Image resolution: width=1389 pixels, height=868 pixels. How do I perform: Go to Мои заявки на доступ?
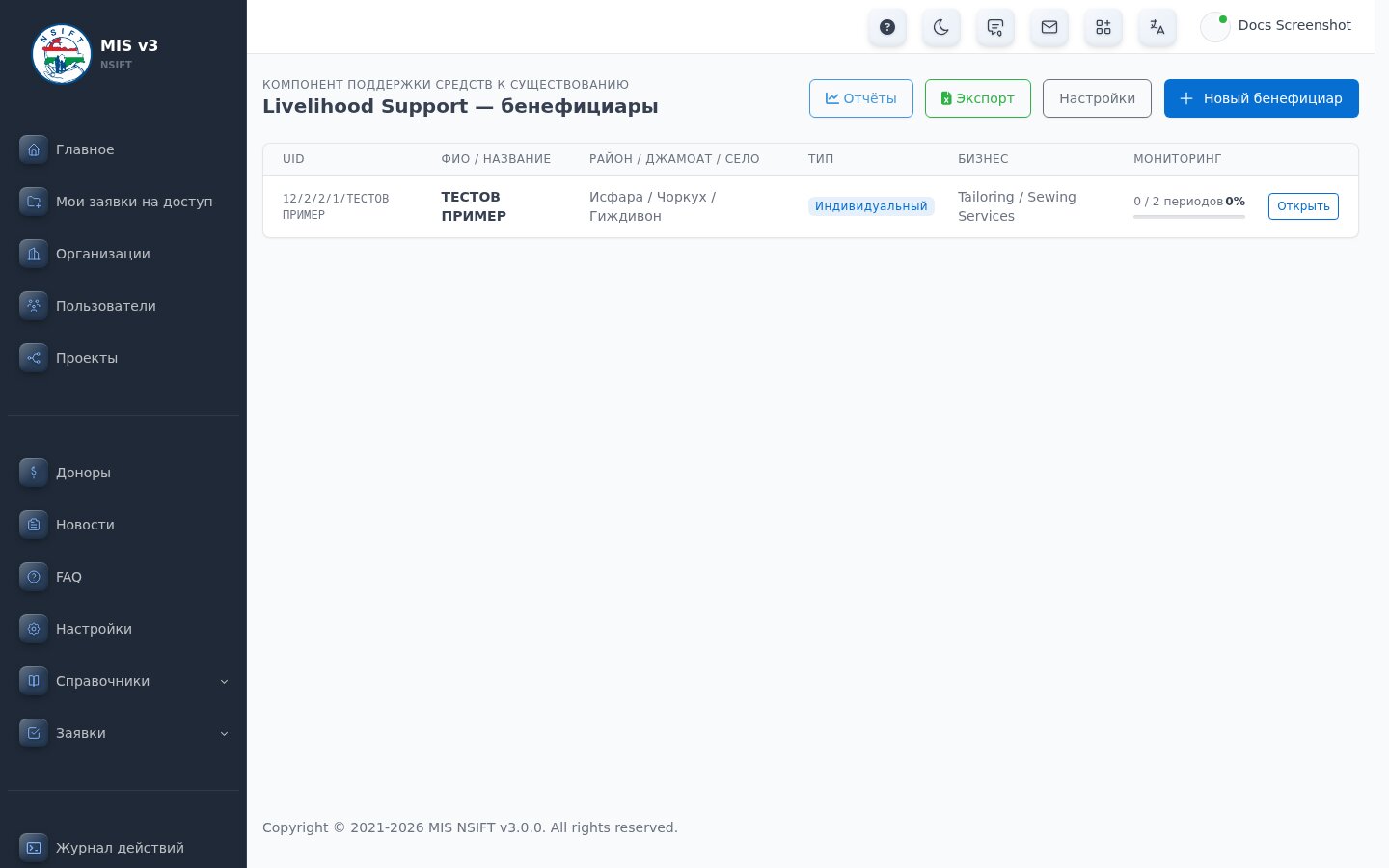[x=134, y=202]
